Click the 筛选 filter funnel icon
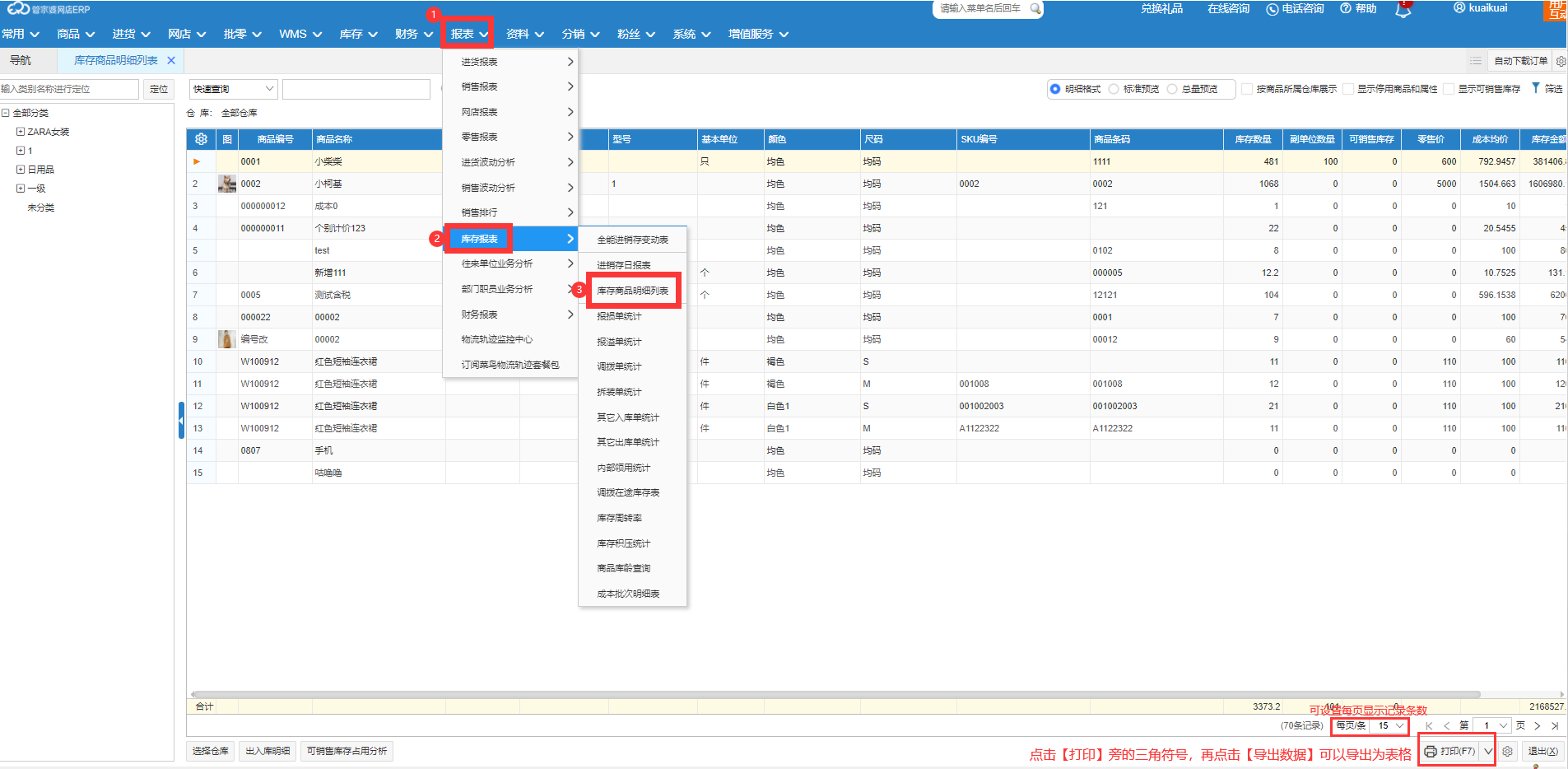The height and width of the screenshot is (769, 1568). [1535, 88]
